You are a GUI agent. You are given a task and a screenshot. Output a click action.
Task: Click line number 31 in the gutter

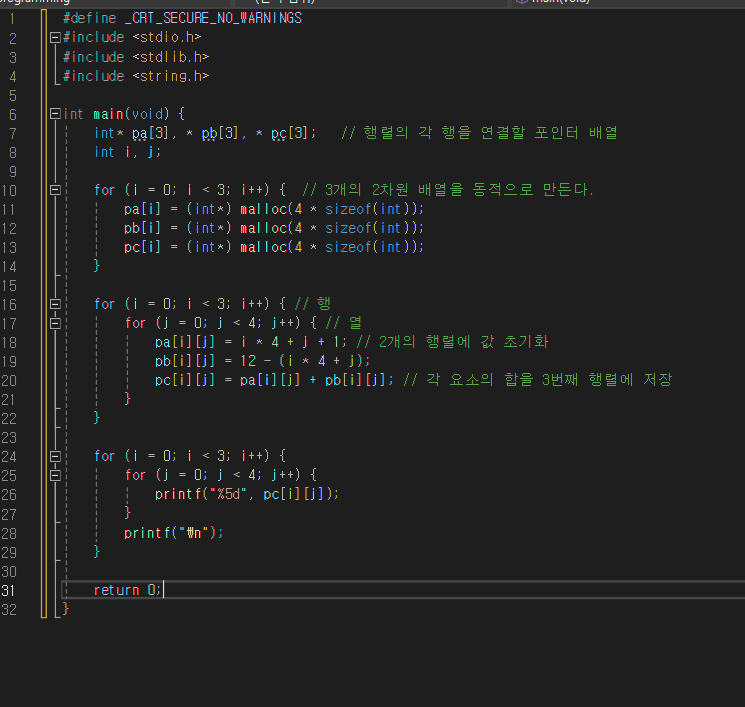point(9,591)
